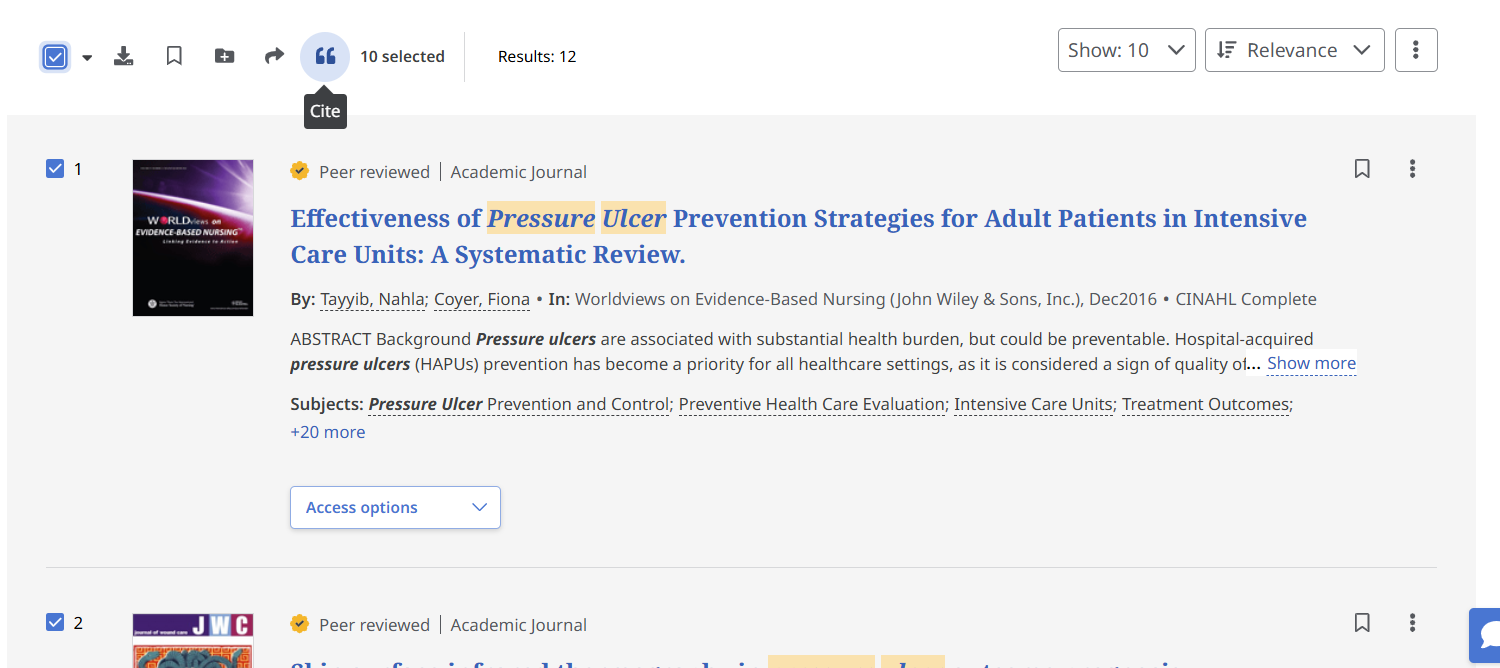The image size is (1500, 668).
Task: Open selection options caret beside select-all
Action: point(87,58)
